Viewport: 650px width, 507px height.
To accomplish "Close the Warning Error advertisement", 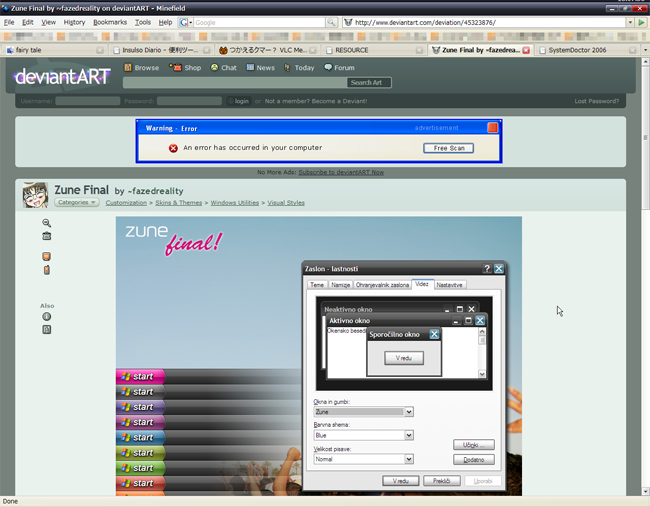I will coord(492,128).
